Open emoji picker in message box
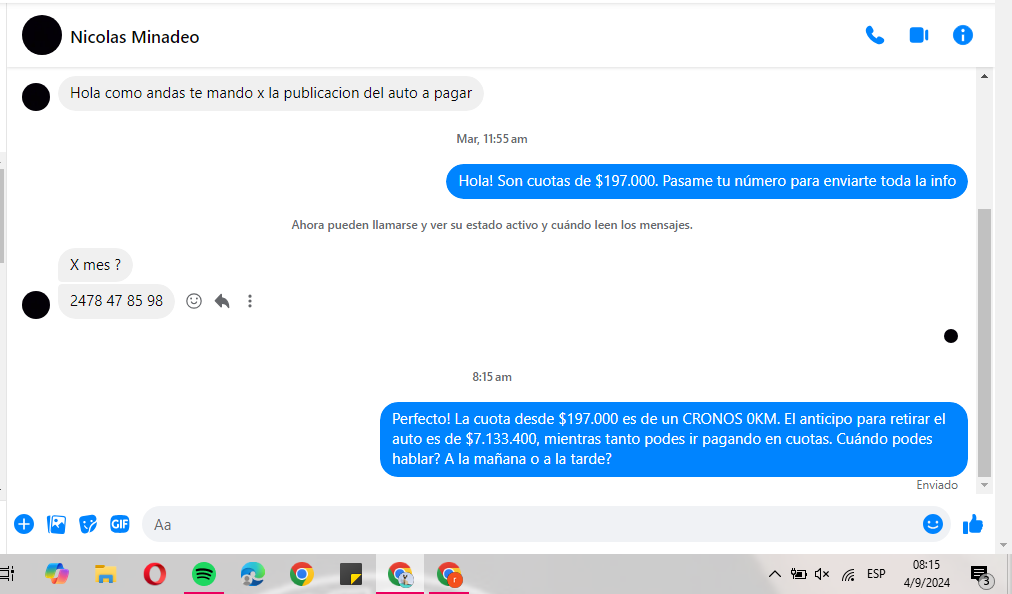Viewport: 1012px width, 594px height. point(933,524)
